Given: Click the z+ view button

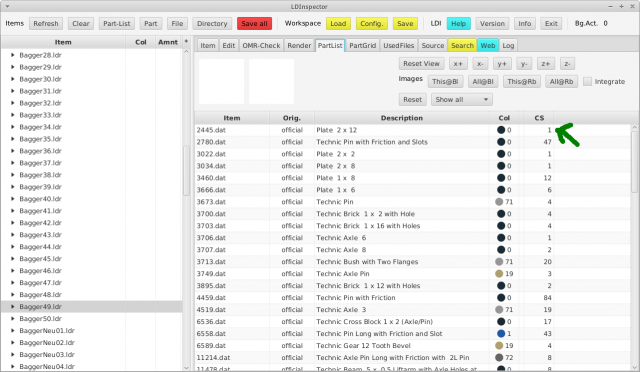Looking at the screenshot, I should pyautogui.click(x=546, y=64).
